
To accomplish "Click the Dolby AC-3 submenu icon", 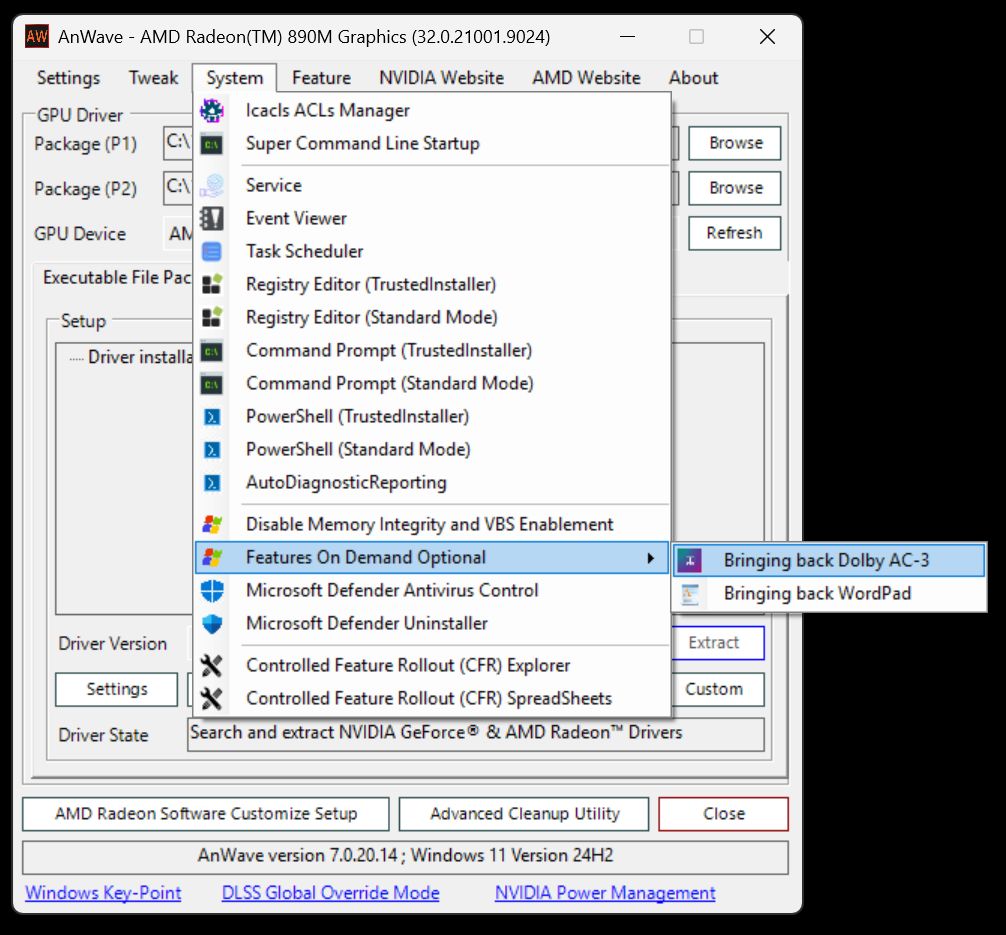I will 690,560.
